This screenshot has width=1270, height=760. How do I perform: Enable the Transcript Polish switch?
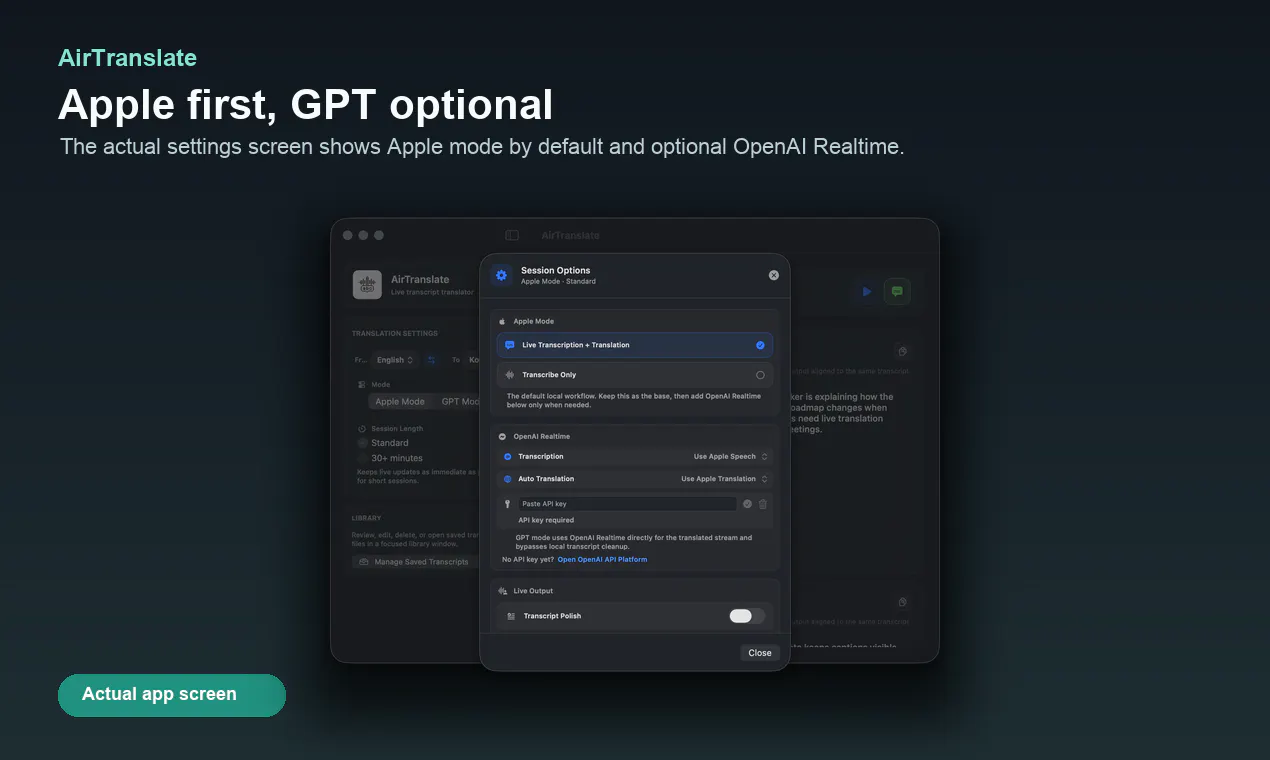coord(747,616)
